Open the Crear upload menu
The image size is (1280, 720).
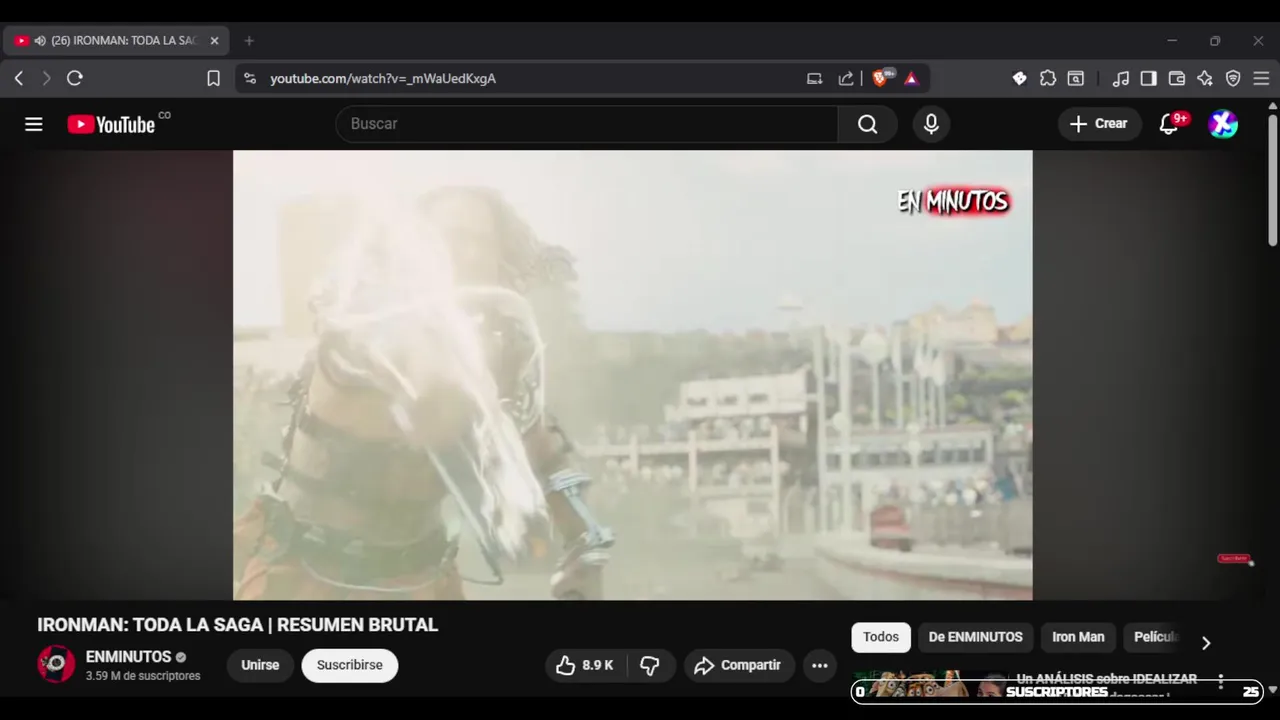[x=1098, y=124]
